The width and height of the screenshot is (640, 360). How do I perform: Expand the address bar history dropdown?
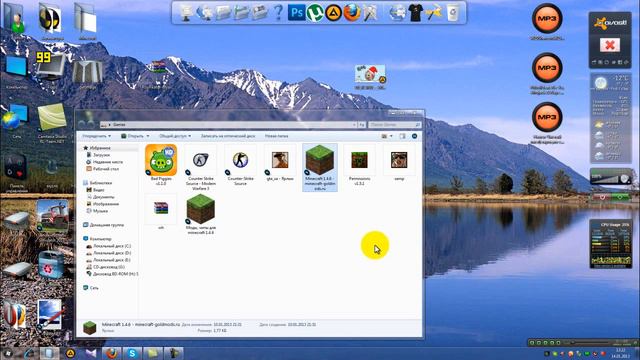point(354,124)
